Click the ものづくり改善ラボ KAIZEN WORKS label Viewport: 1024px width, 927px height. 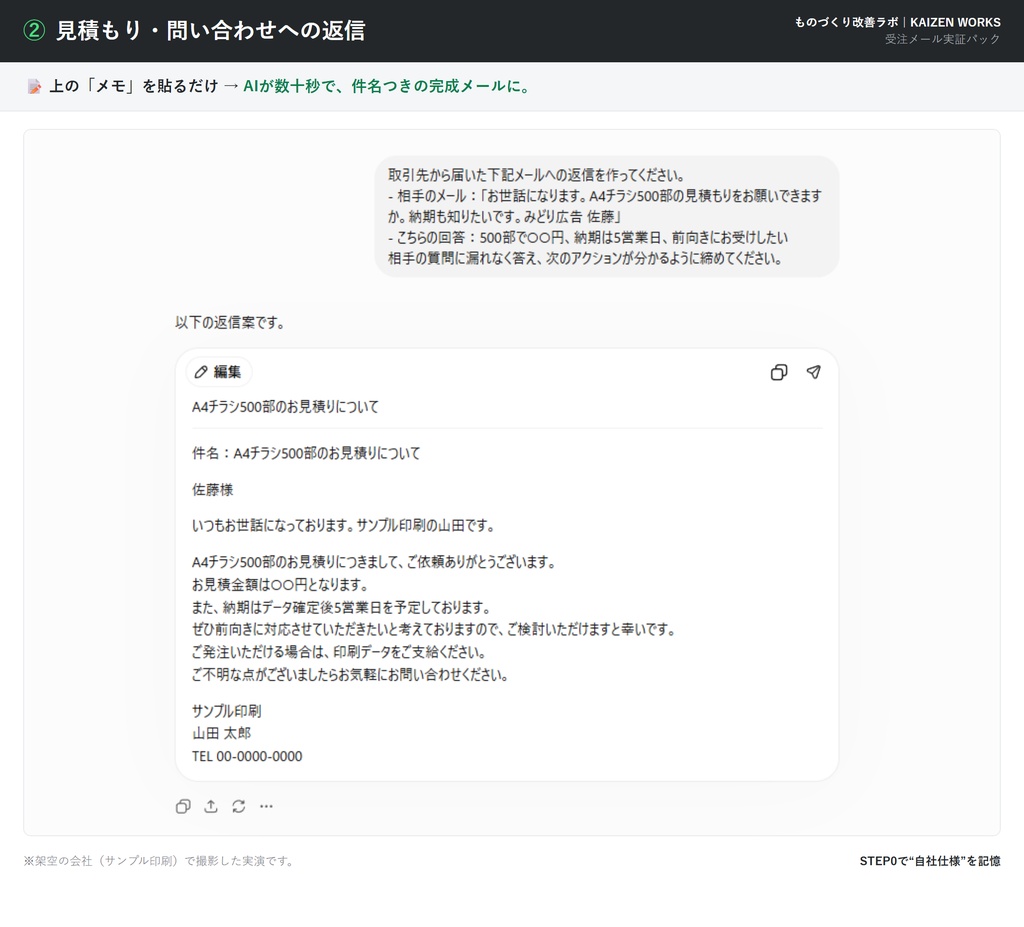pos(897,22)
